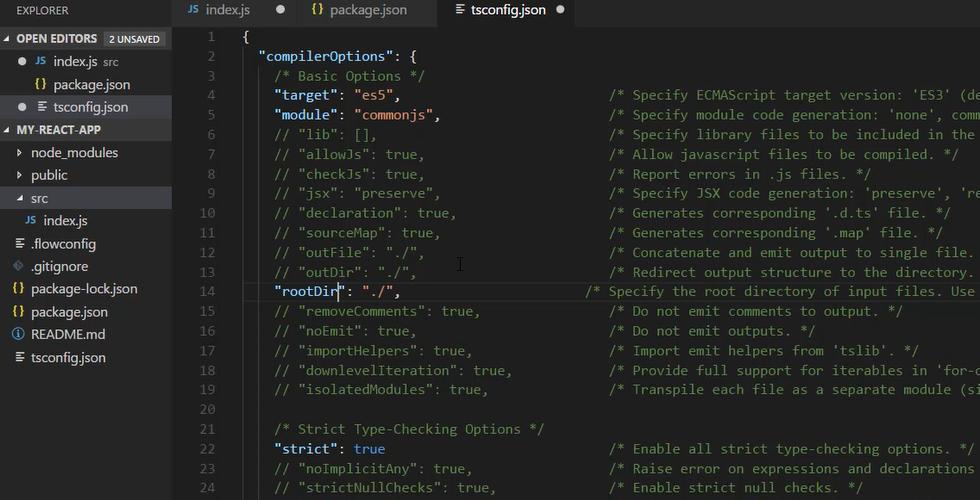
Task: Click Strict Type-Checking Options comment
Action: [x=409, y=429]
